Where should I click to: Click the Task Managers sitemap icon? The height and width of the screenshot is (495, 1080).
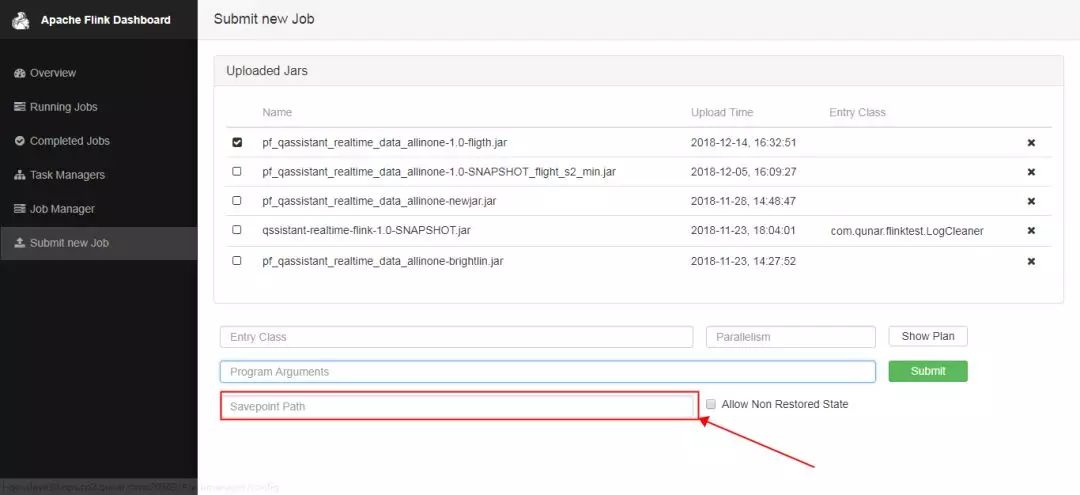click(x=19, y=175)
